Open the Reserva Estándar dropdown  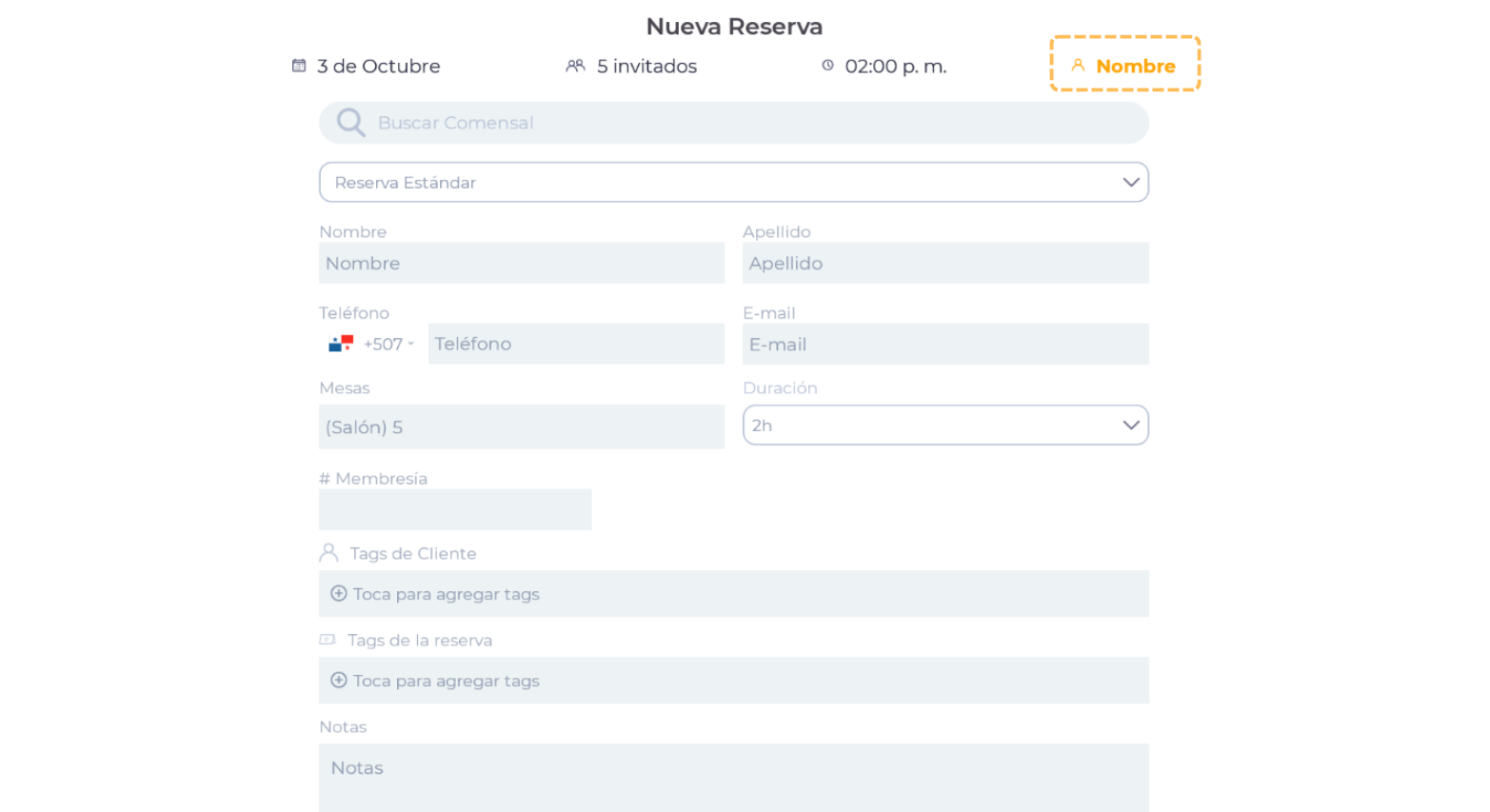[x=733, y=182]
